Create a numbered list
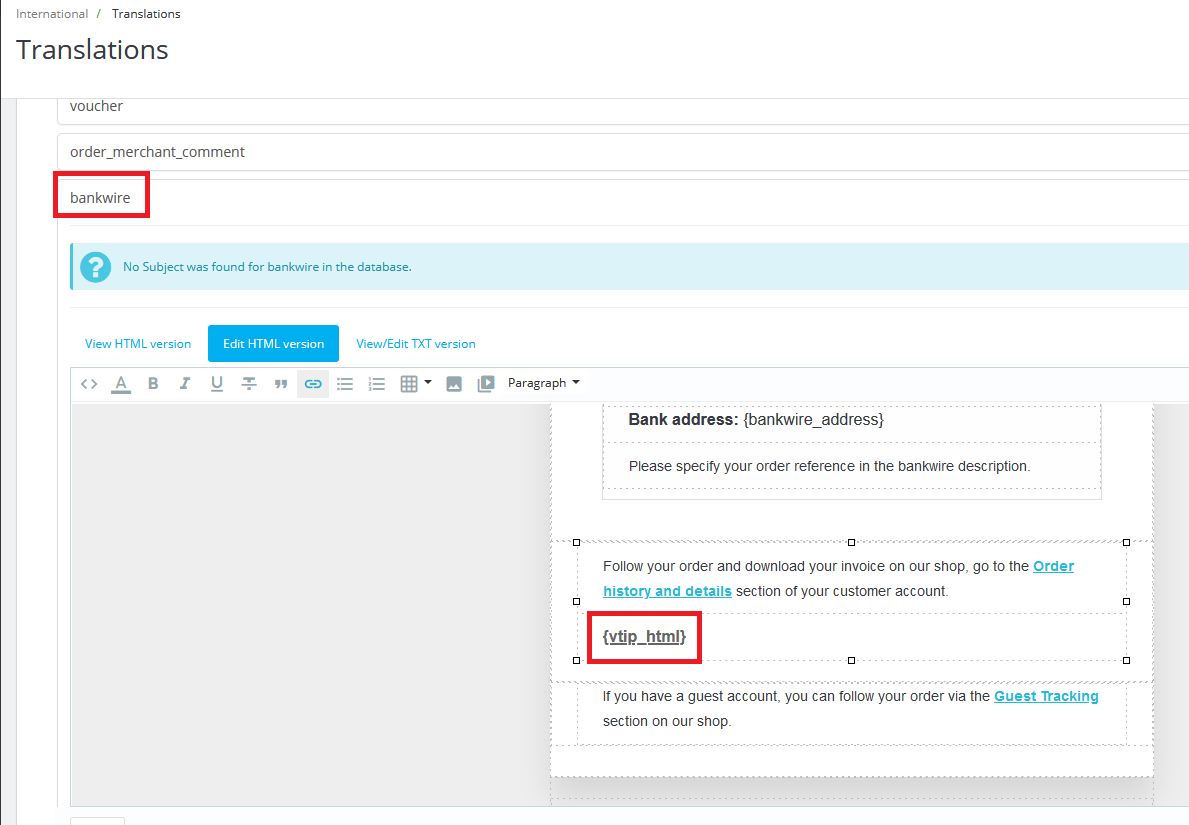 377,384
